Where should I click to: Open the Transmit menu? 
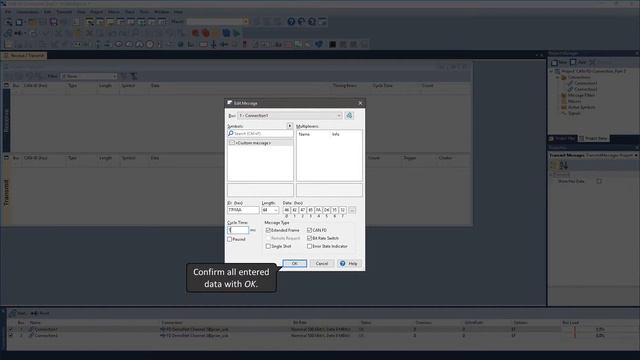(64, 12)
